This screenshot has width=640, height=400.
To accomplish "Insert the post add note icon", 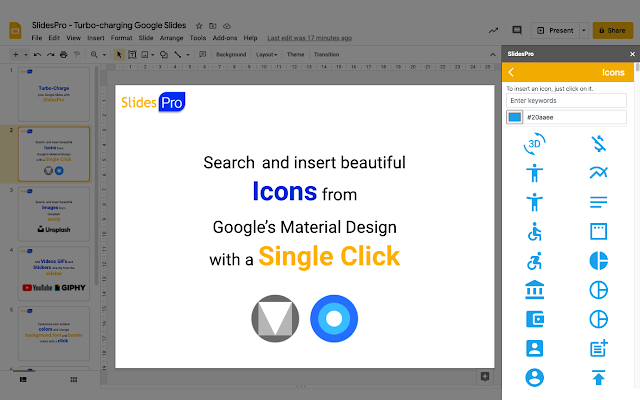I will tap(598, 349).
